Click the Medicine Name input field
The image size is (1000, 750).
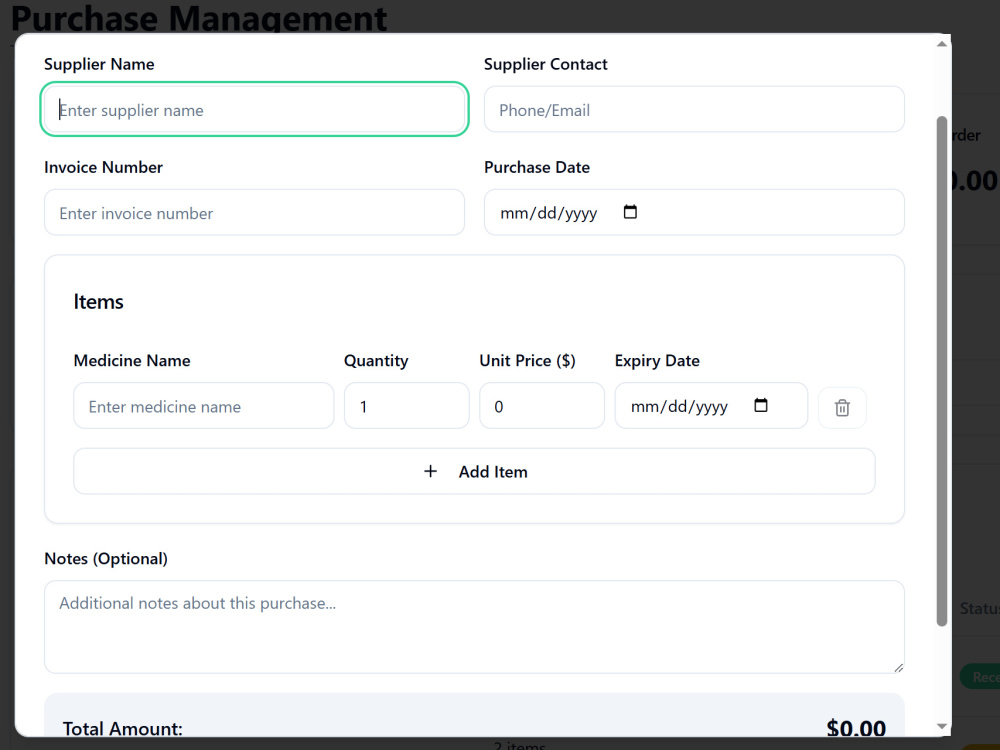coord(203,406)
